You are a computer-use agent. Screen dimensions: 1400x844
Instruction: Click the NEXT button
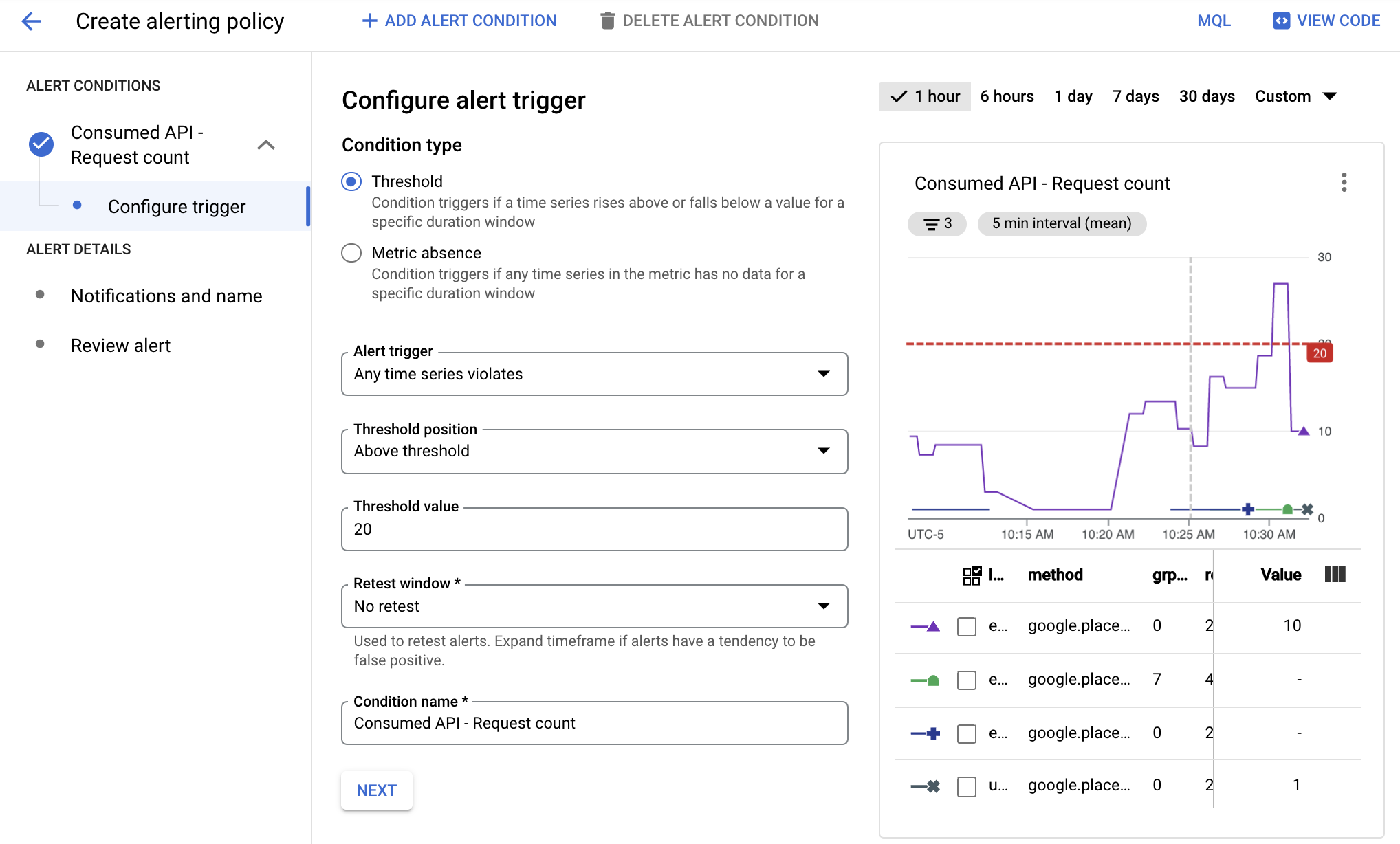tap(377, 790)
